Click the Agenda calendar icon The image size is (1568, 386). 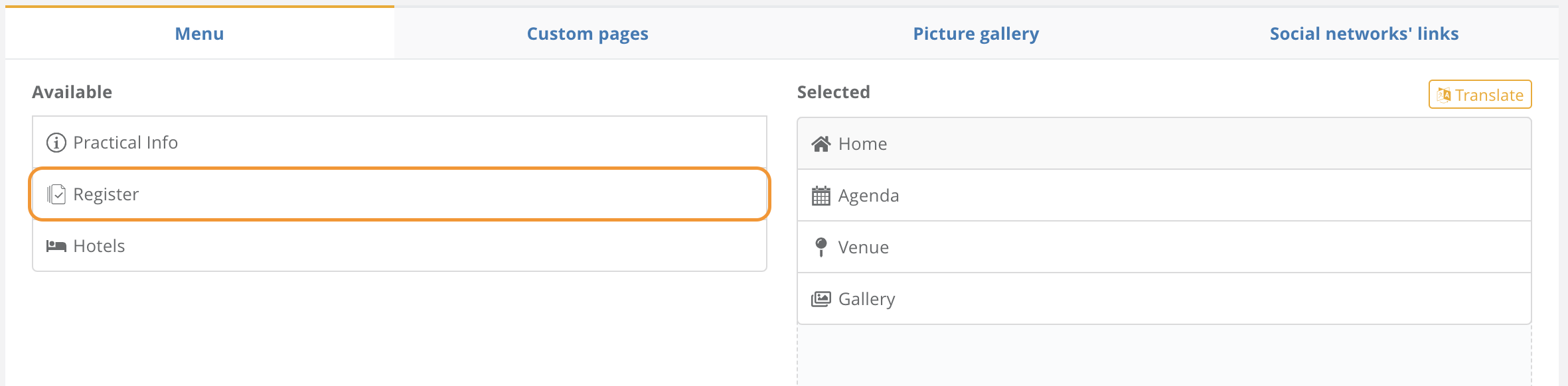pyautogui.click(x=821, y=196)
